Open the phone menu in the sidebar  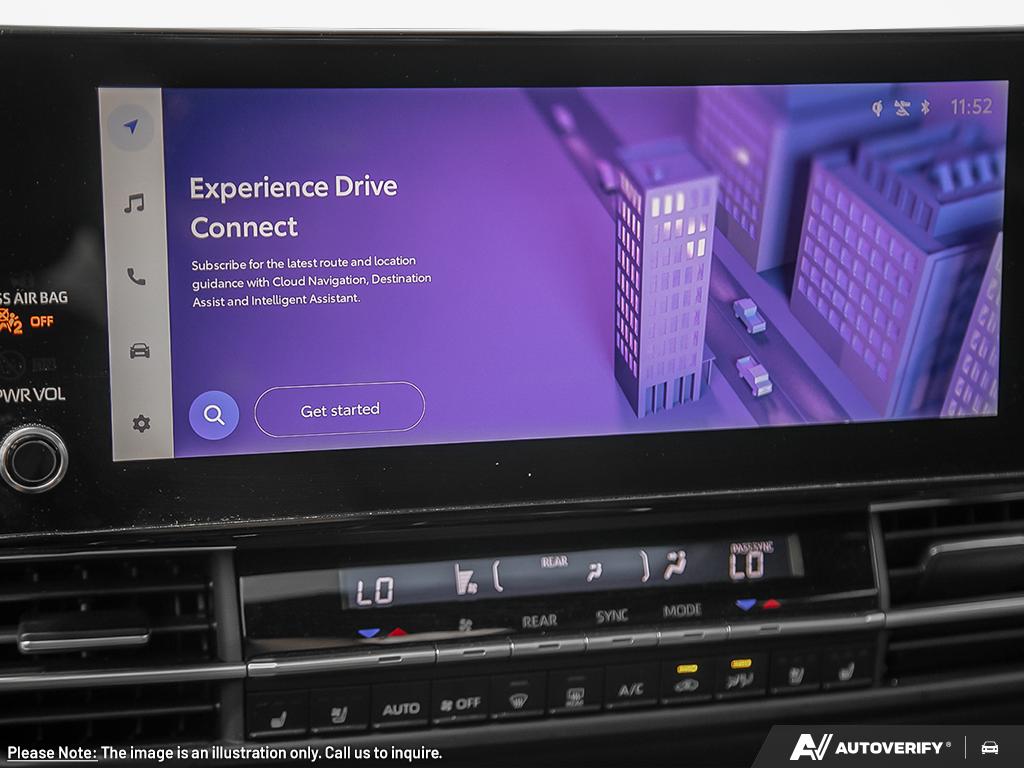(x=136, y=277)
